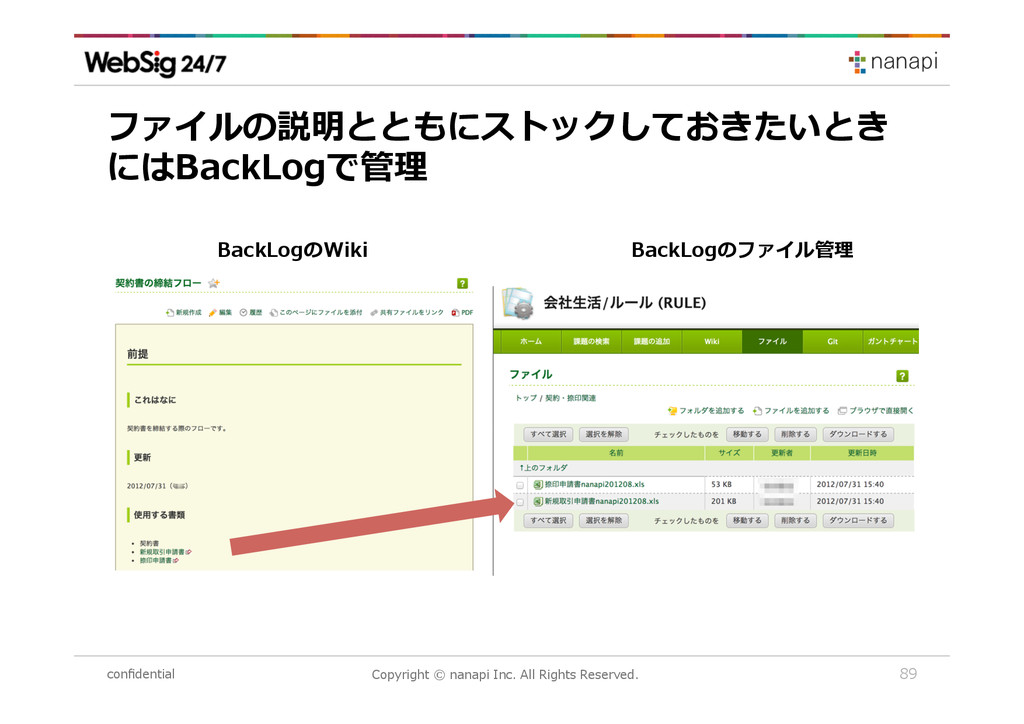Open the Git tab
Screen dimensions: 1024x724
832,341
